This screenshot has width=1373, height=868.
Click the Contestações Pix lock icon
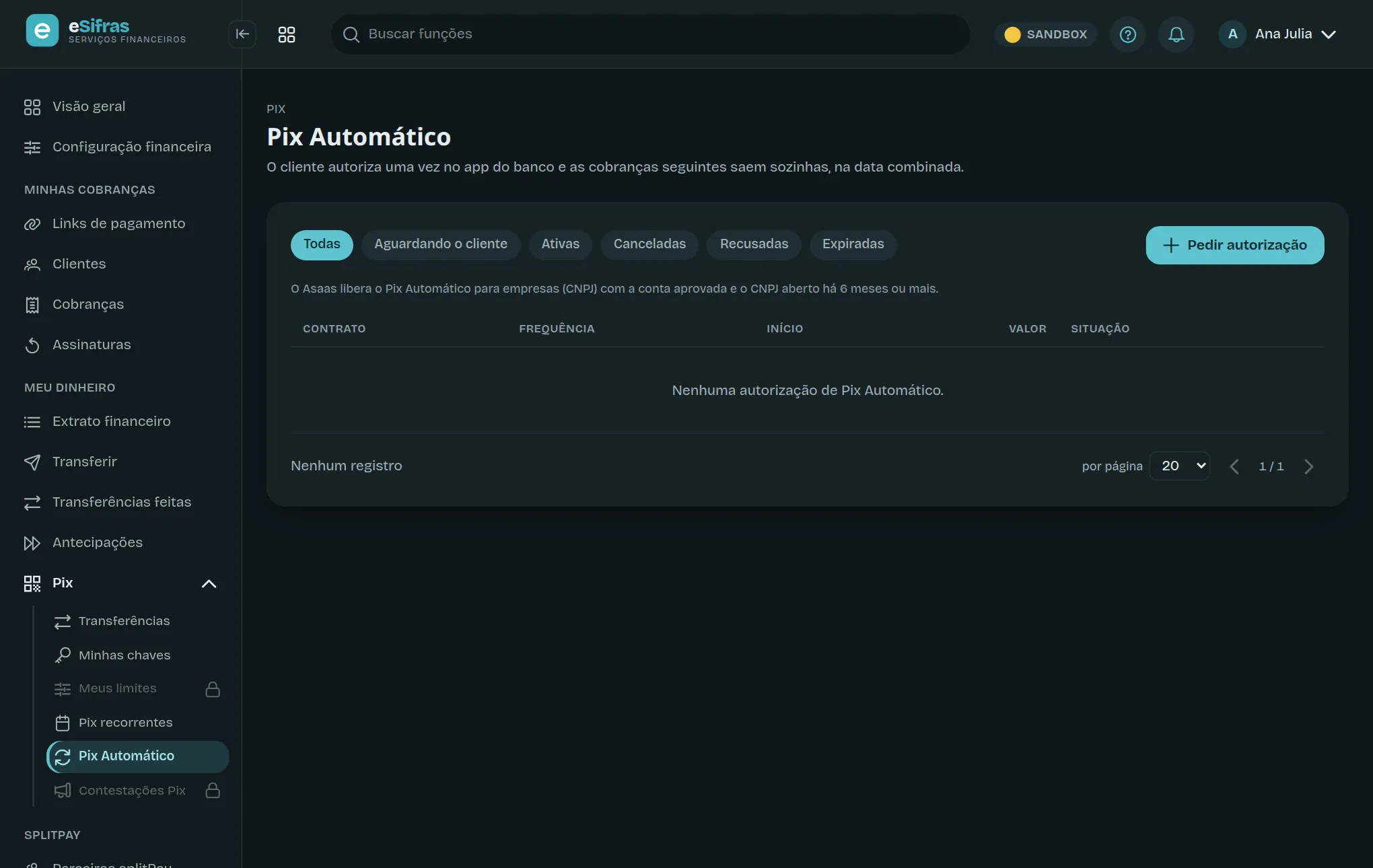(213, 790)
